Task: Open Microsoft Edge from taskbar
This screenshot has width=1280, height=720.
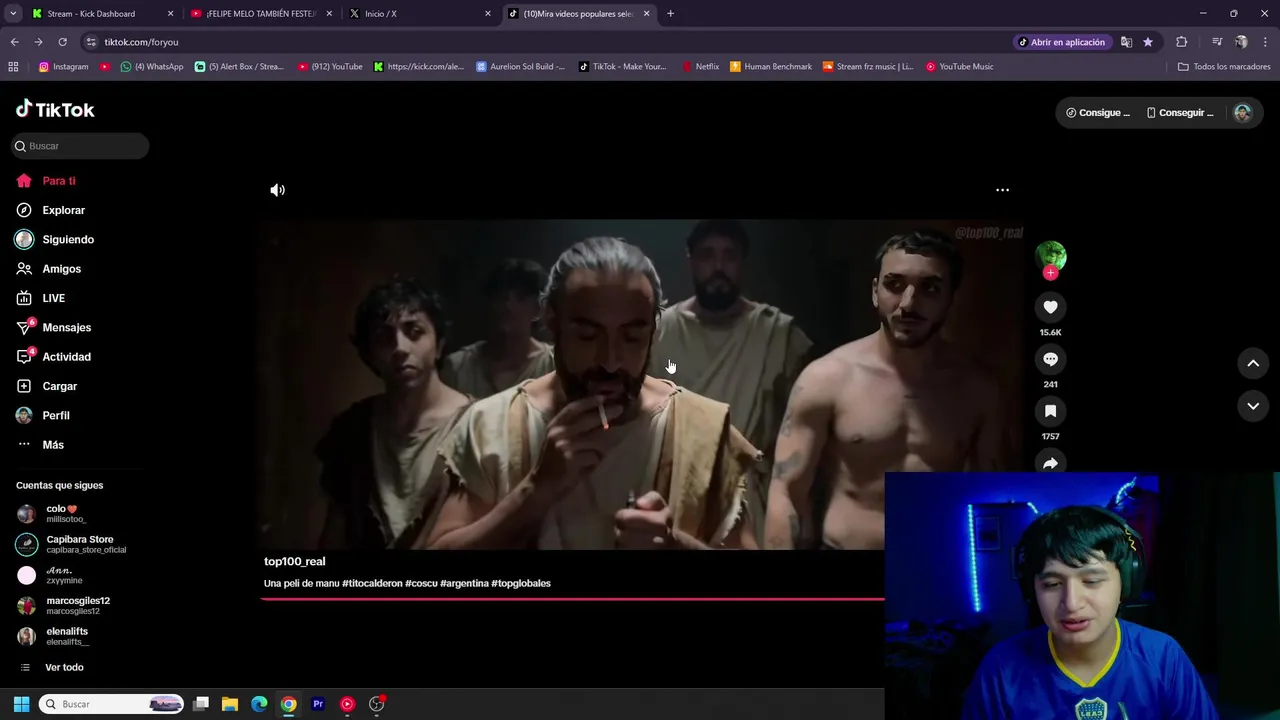Action: pyautogui.click(x=259, y=704)
